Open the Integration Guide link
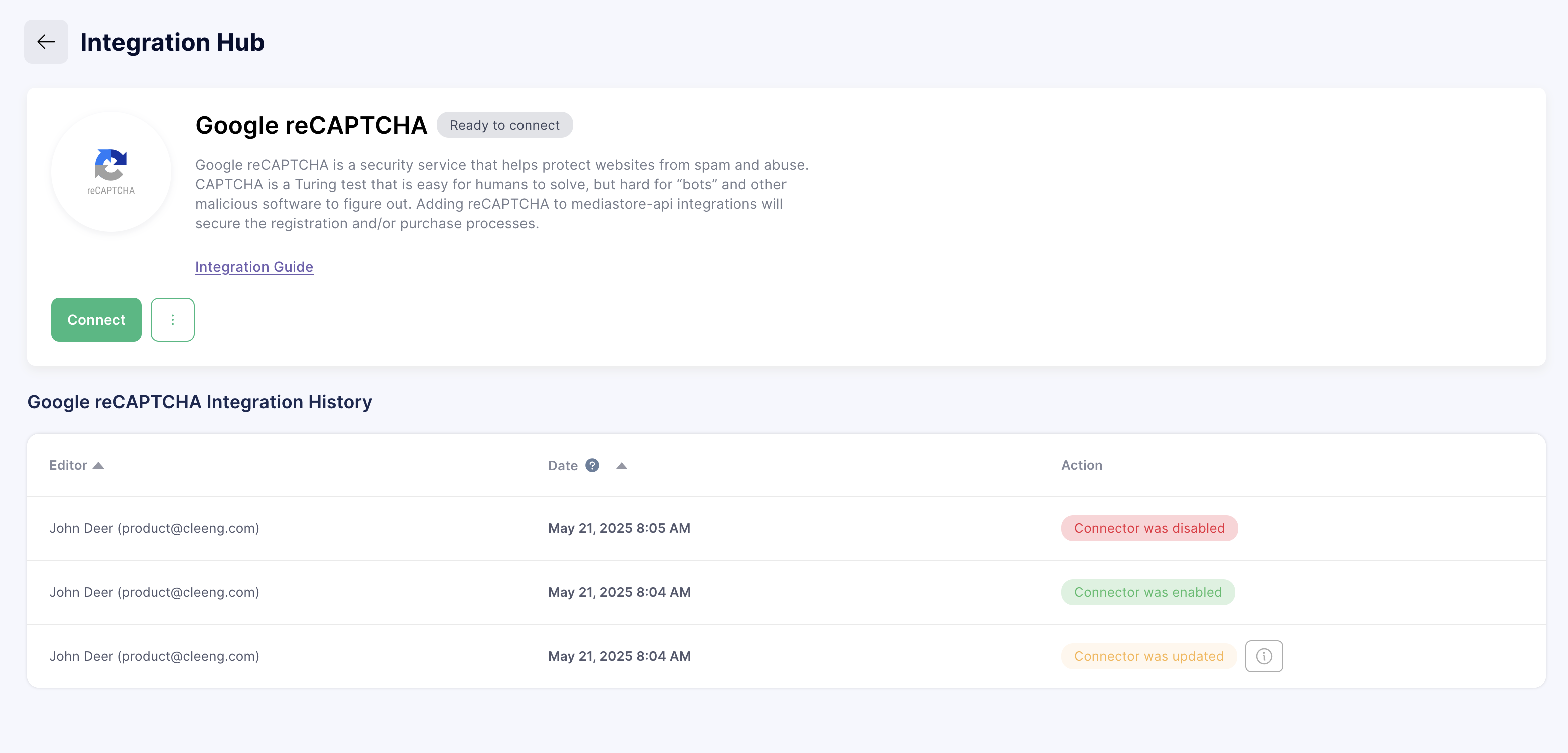Viewport: 1568px width, 753px height. (x=254, y=267)
